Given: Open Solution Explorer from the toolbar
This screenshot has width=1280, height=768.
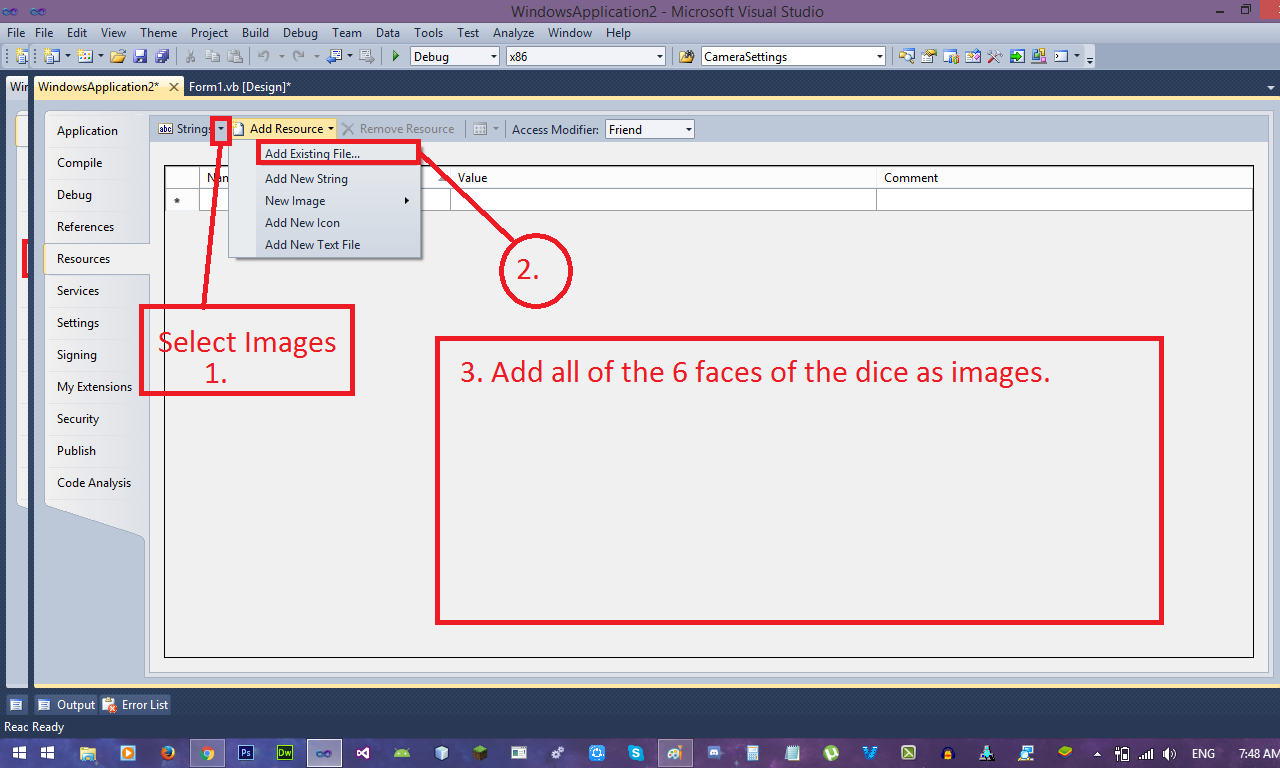Looking at the screenshot, I should click(x=907, y=57).
